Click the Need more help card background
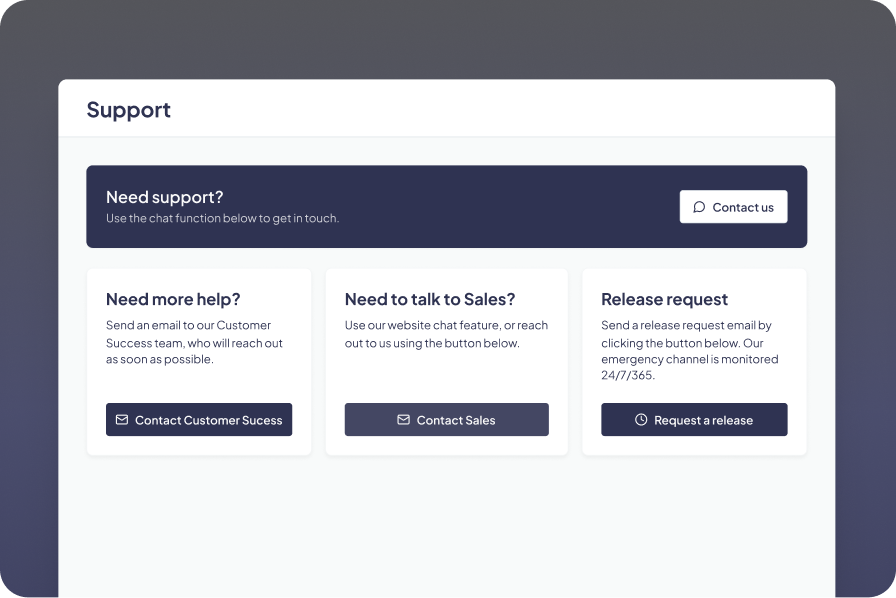This screenshot has width=896, height=598. click(x=199, y=383)
